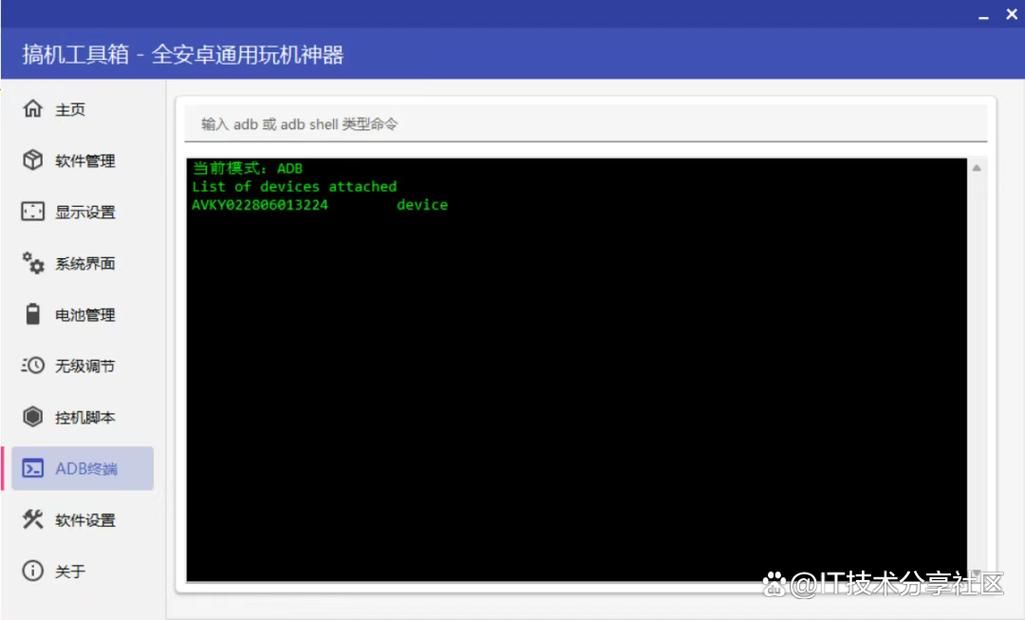The width and height of the screenshot is (1025, 620).
Task: Open 软件设置 menu label
Action: click(85, 520)
